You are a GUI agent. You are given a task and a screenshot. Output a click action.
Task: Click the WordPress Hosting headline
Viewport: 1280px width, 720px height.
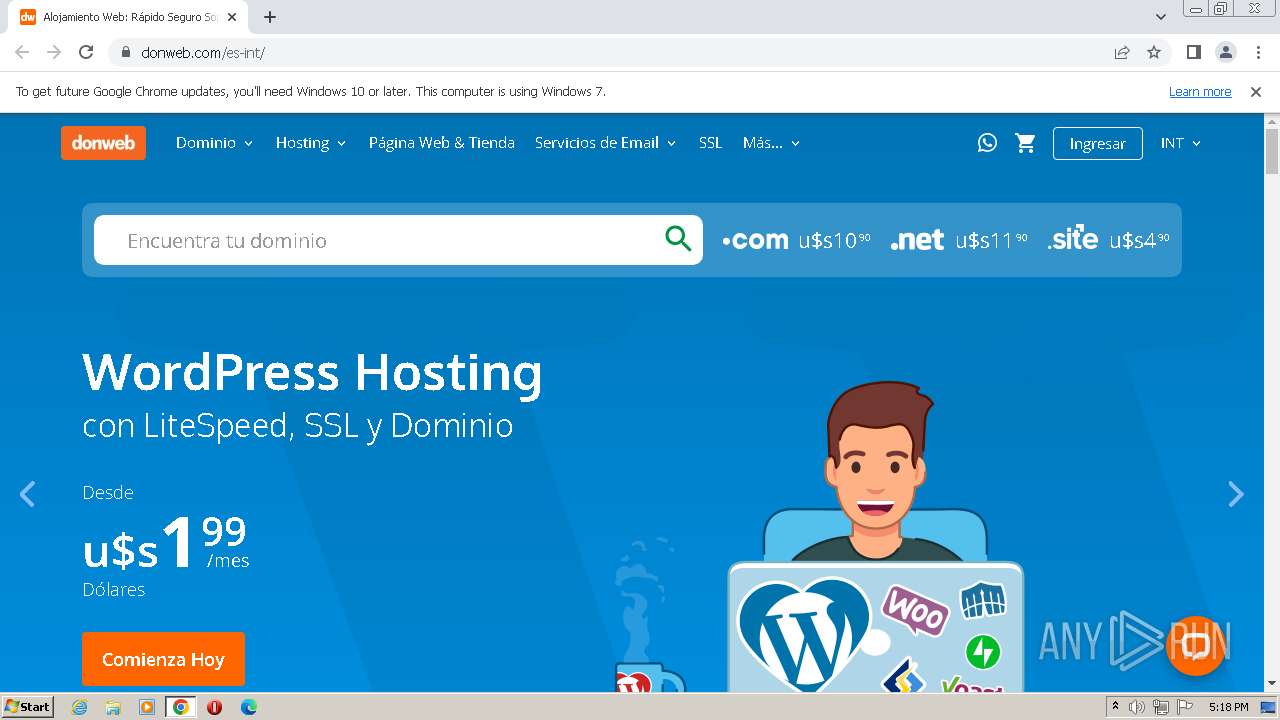[312, 372]
